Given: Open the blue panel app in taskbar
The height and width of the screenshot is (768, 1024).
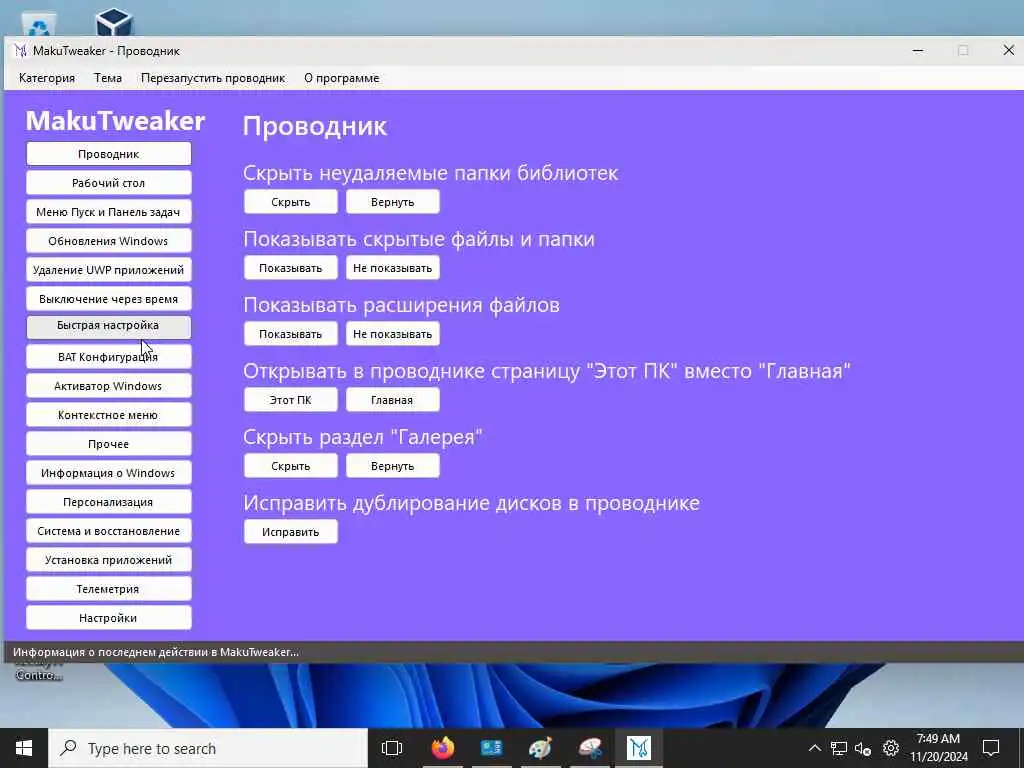Looking at the screenshot, I should pos(492,748).
